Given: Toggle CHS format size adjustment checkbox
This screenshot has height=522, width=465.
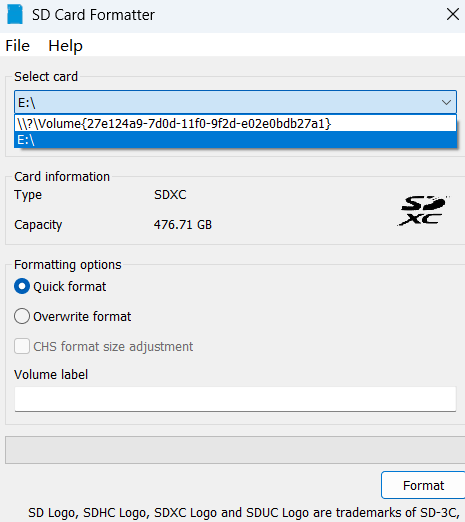Looking at the screenshot, I should 22,346.
